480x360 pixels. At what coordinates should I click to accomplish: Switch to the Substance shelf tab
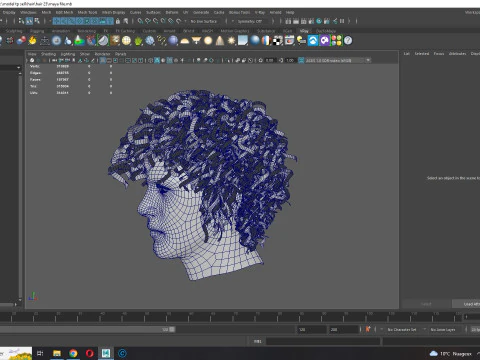266,31
